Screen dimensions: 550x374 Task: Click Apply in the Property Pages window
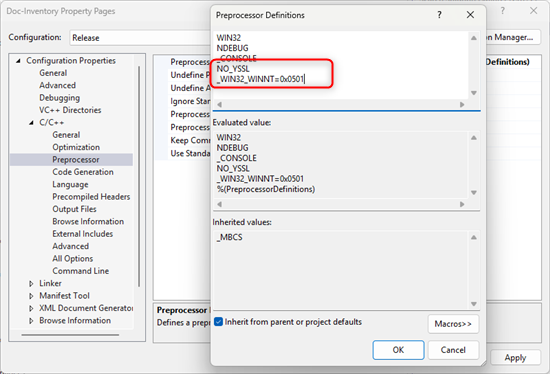(x=515, y=358)
